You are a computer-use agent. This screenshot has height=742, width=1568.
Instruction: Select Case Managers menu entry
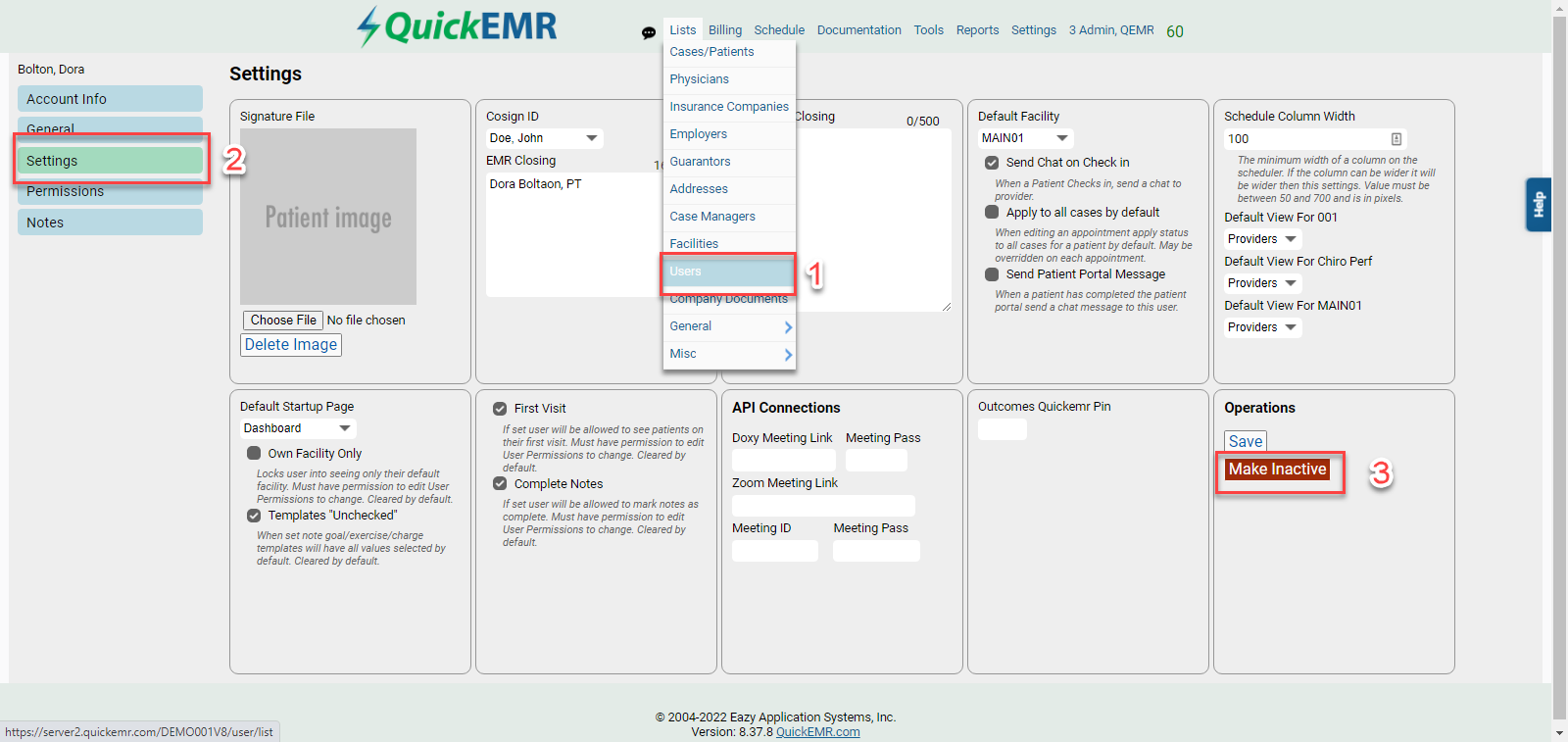point(729,217)
